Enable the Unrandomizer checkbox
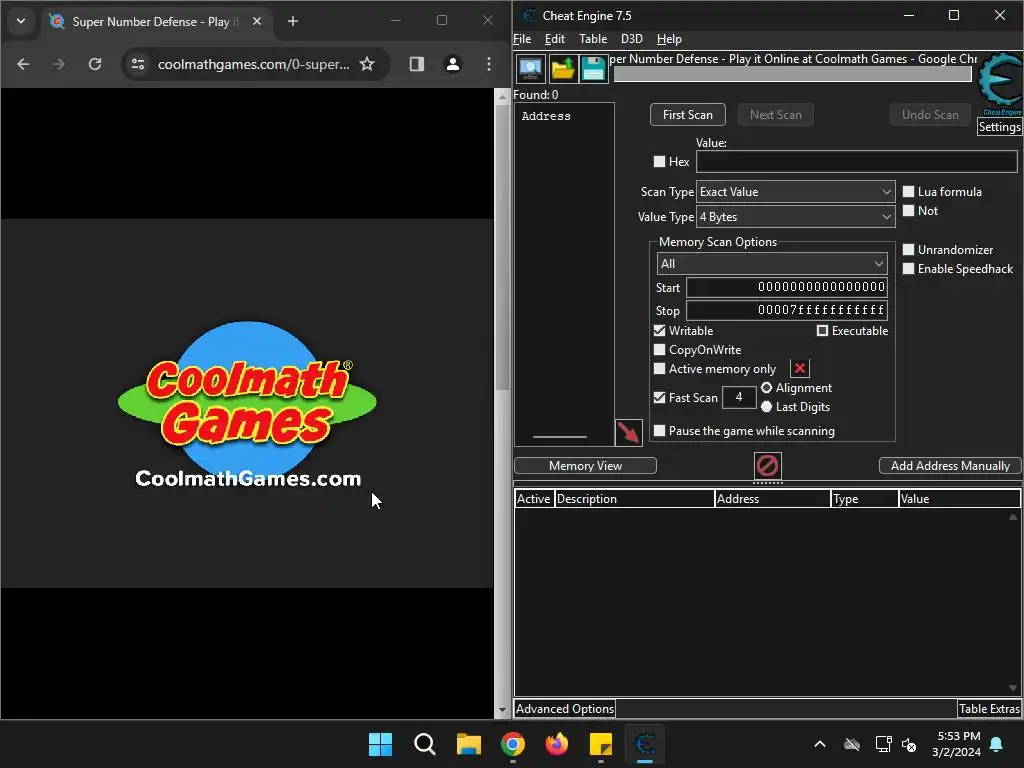Screen dimensions: 1024x768 coord(908,249)
